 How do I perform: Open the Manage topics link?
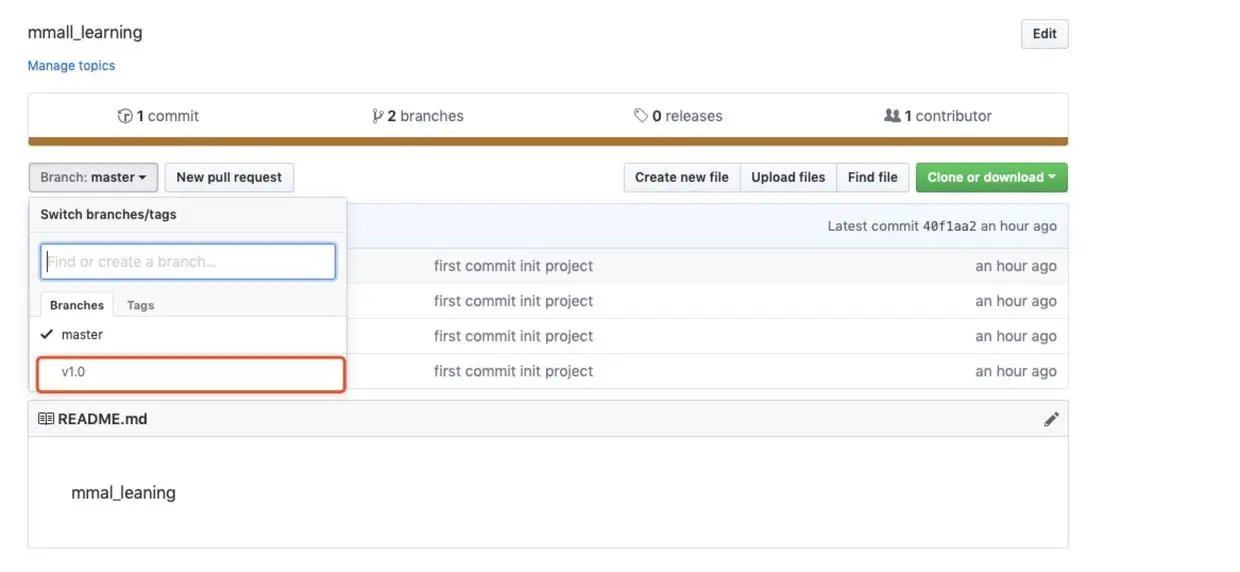[71, 66]
